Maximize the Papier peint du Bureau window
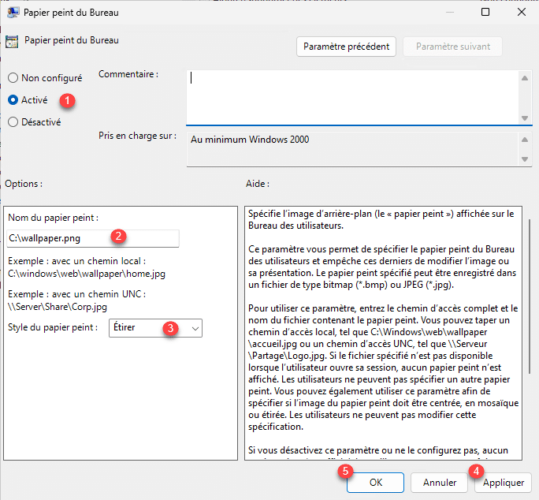539x500 pixels. point(485,12)
